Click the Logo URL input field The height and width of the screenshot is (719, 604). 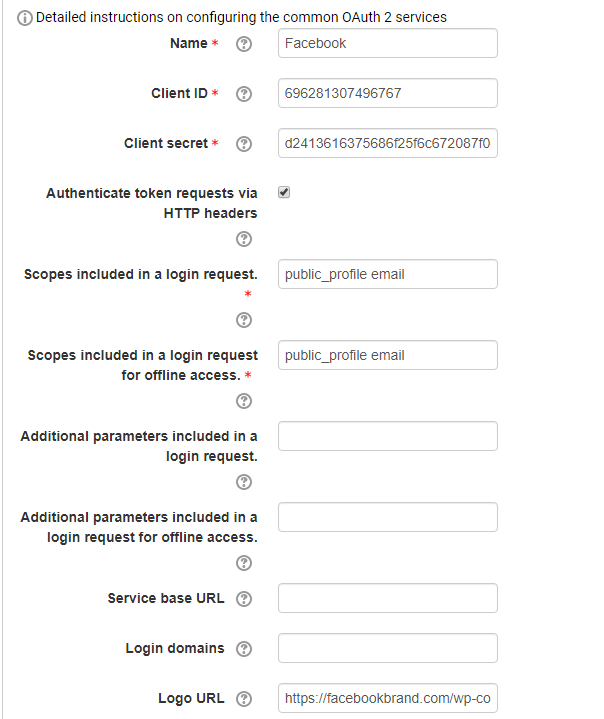(387, 699)
